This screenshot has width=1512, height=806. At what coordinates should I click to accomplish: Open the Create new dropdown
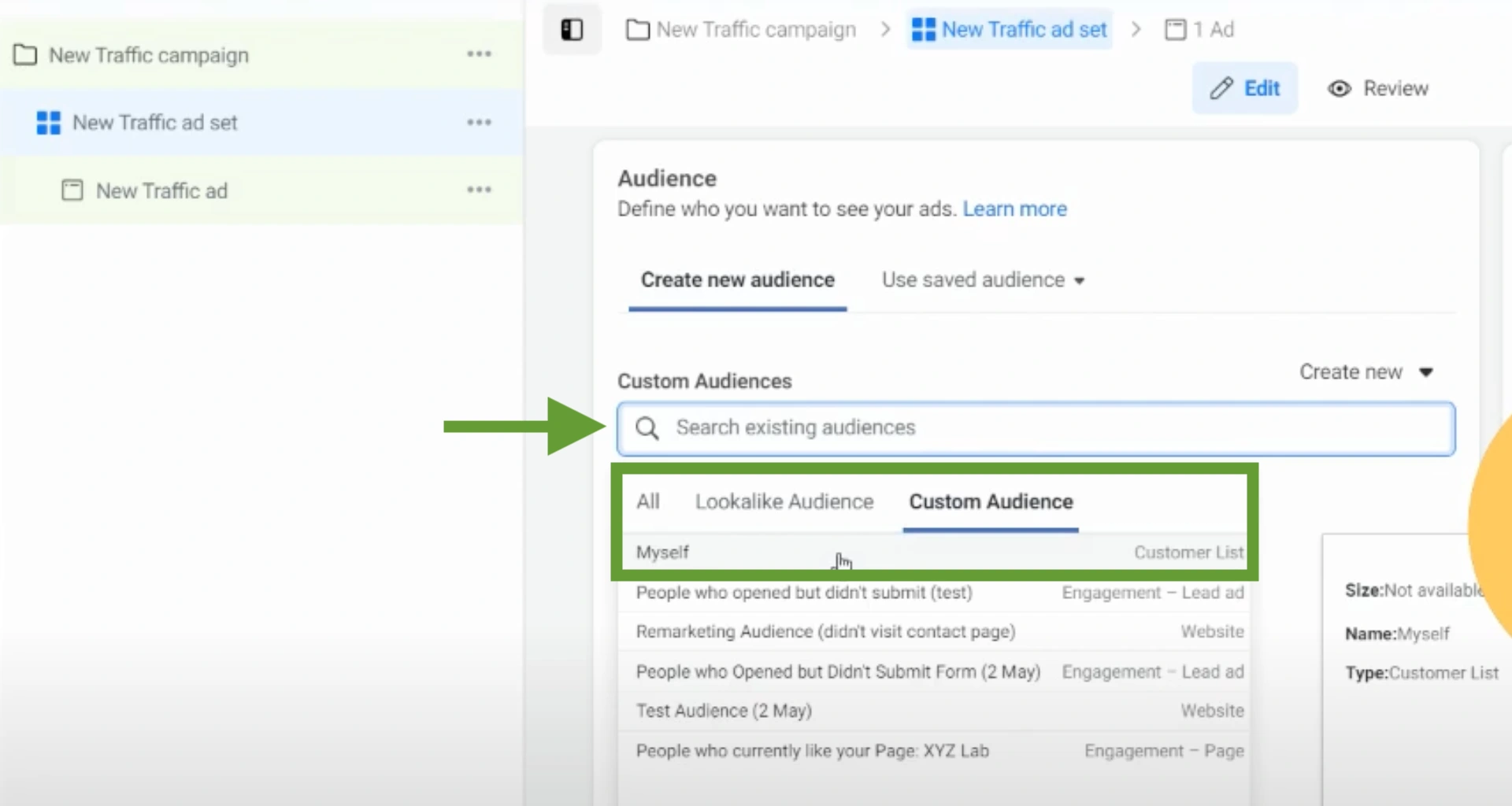1366,372
